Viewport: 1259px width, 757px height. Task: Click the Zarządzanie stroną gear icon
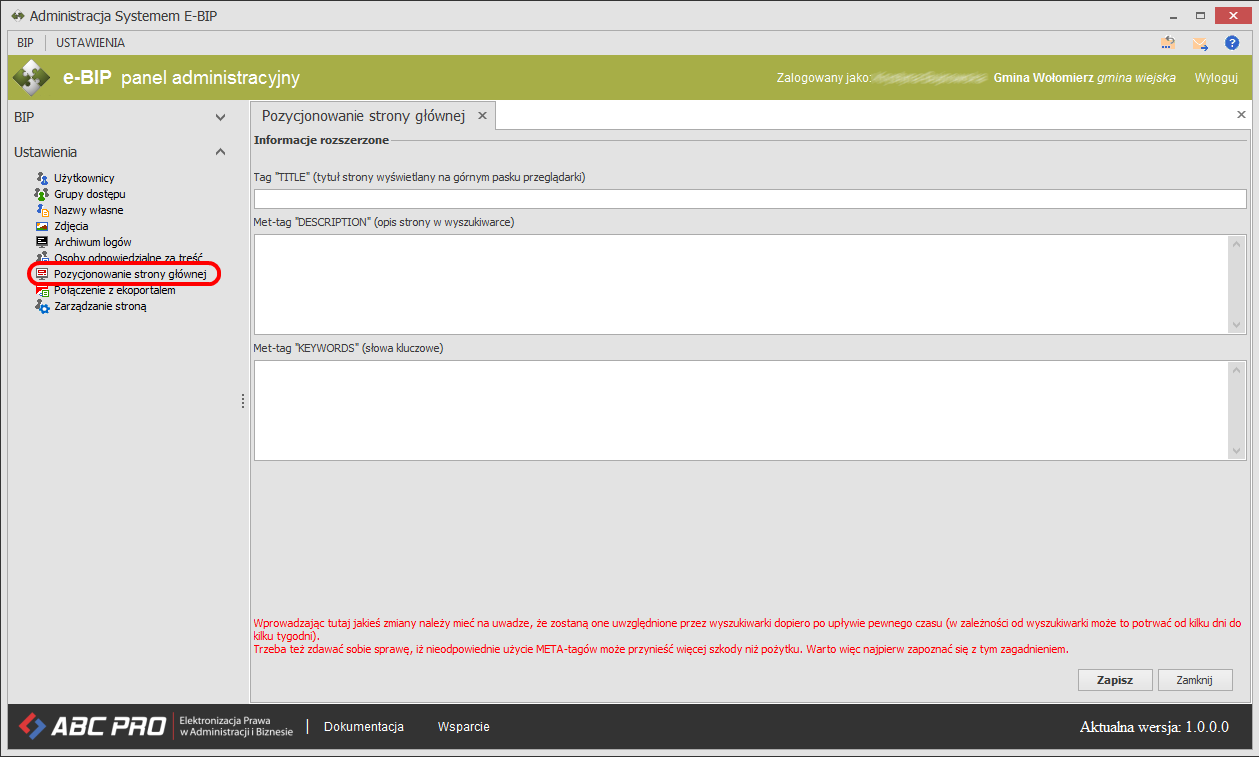pos(42,306)
